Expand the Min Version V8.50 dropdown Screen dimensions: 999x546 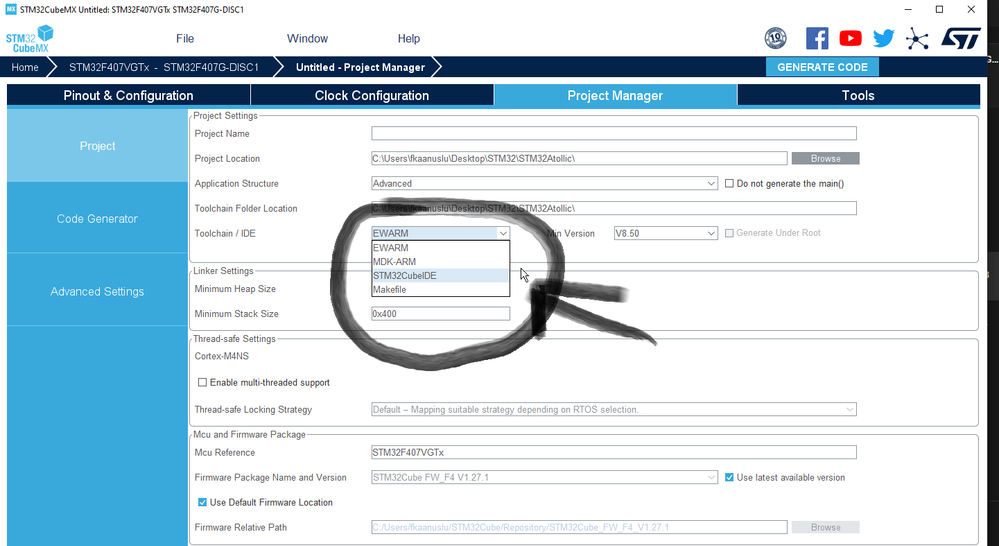tap(665, 233)
